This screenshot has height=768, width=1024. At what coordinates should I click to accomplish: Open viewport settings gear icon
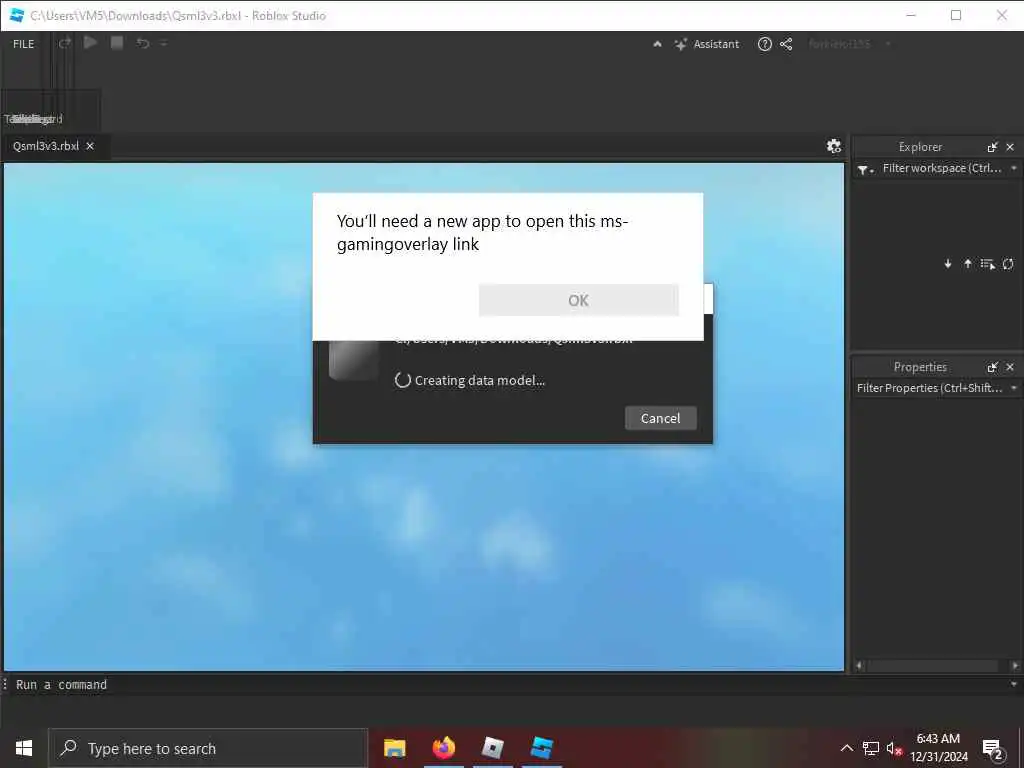[x=834, y=146]
